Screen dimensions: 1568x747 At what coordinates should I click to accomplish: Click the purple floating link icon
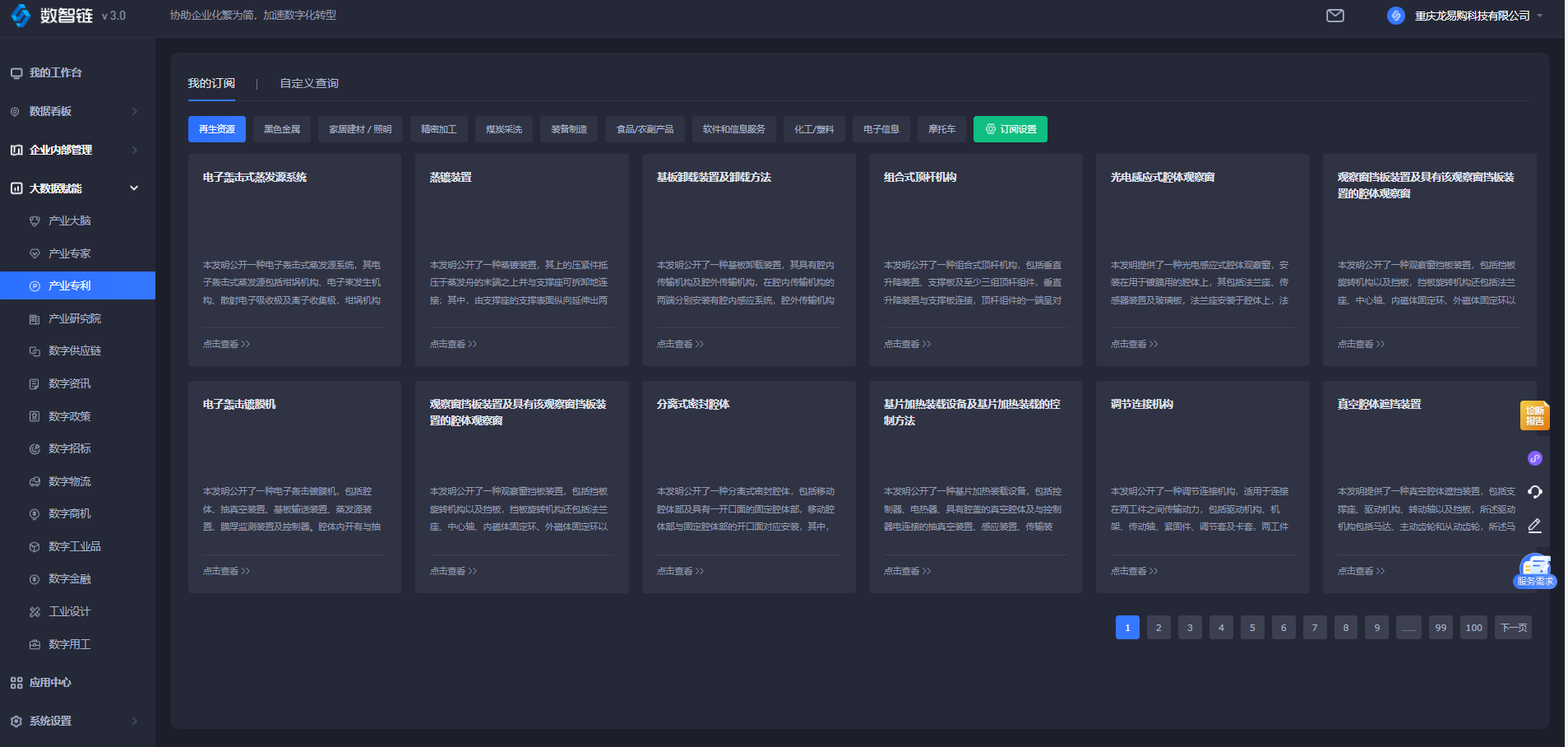(1534, 458)
